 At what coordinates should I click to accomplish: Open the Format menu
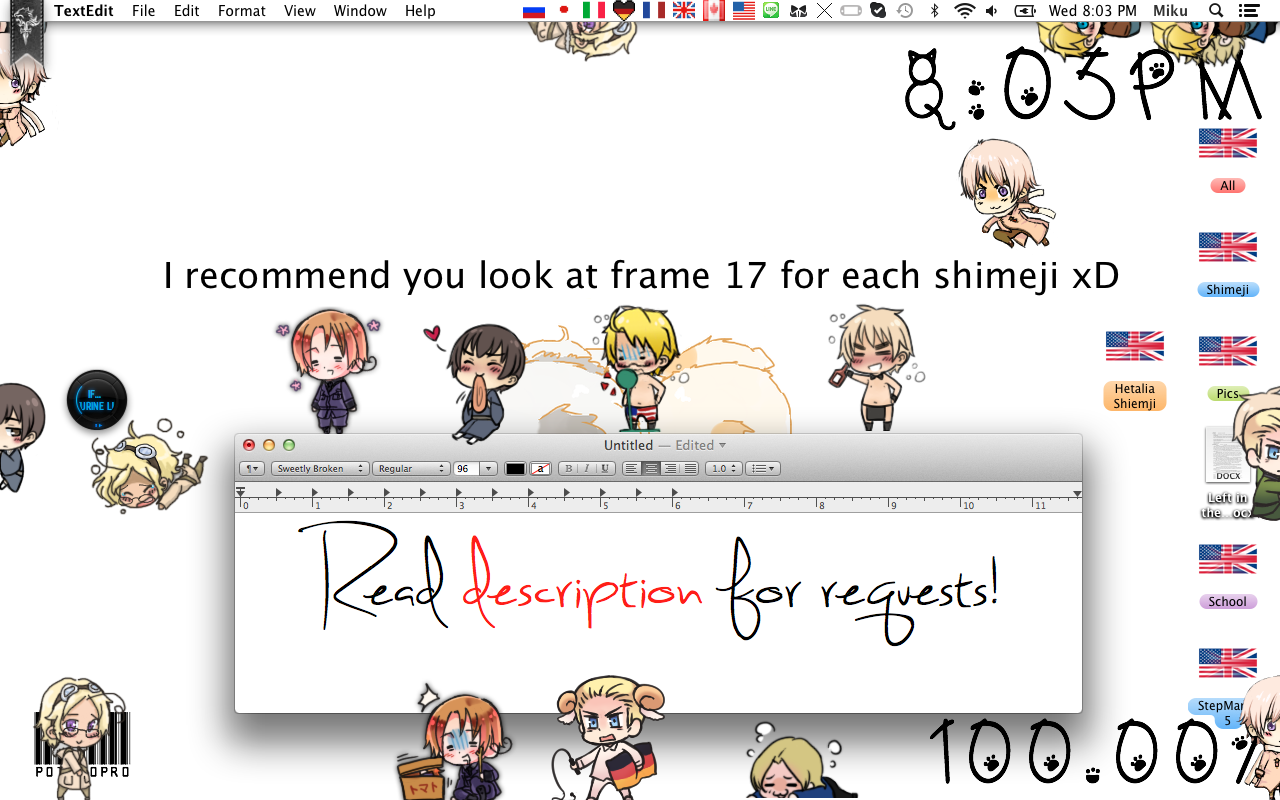click(242, 11)
